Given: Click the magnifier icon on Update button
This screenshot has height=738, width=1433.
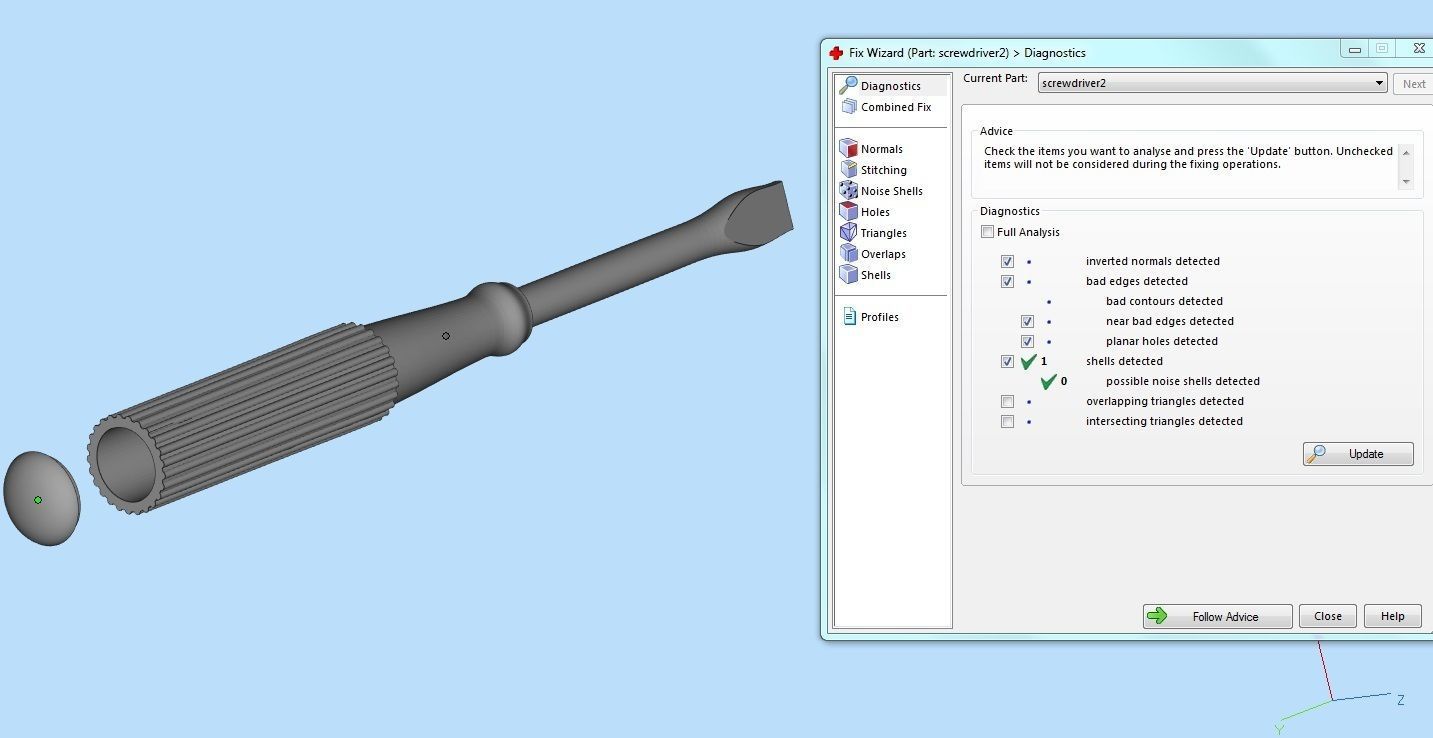Looking at the screenshot, I should [1317, 454].
